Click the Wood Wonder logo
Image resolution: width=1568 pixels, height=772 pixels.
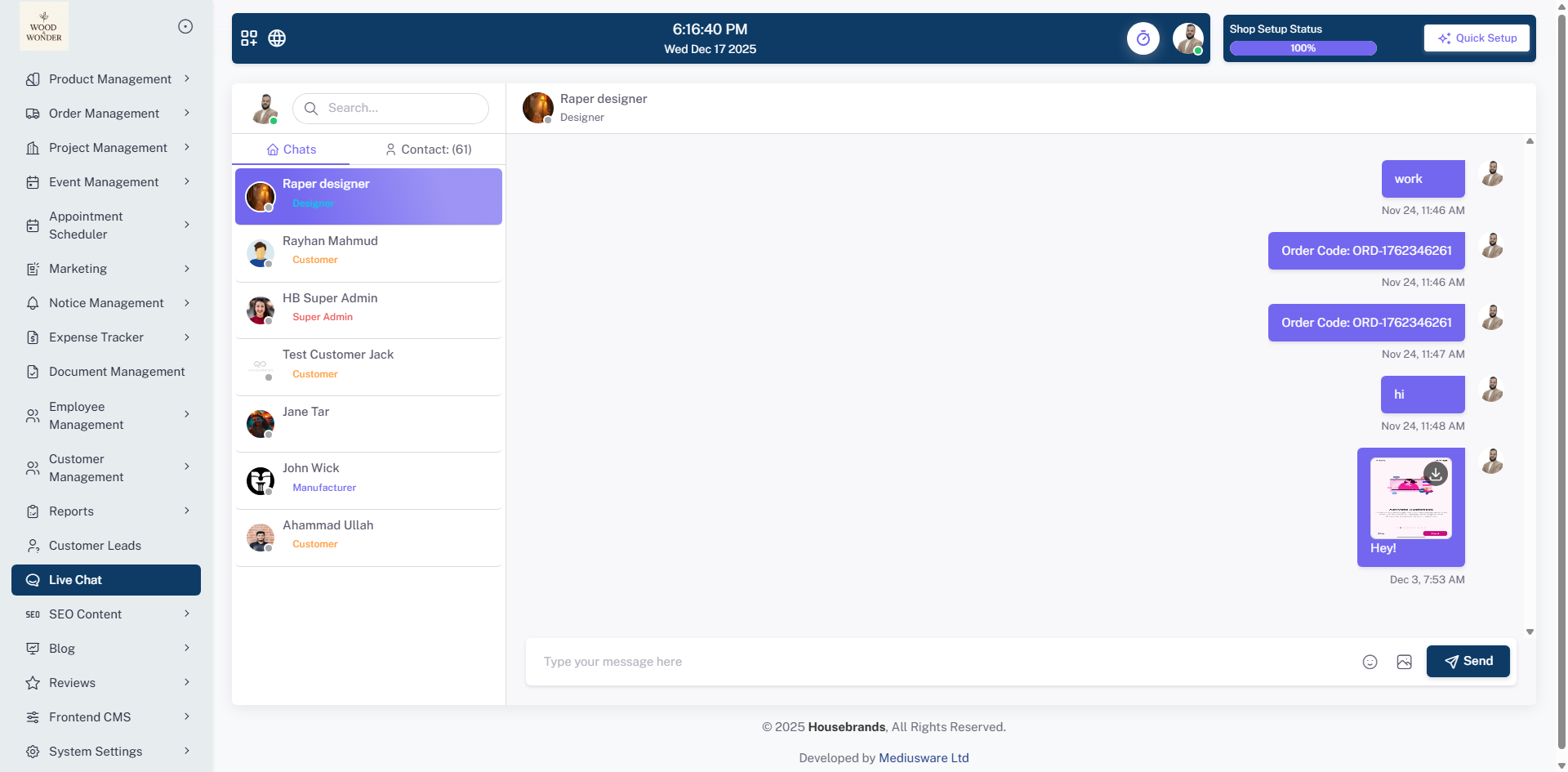[x=44, y=26]
